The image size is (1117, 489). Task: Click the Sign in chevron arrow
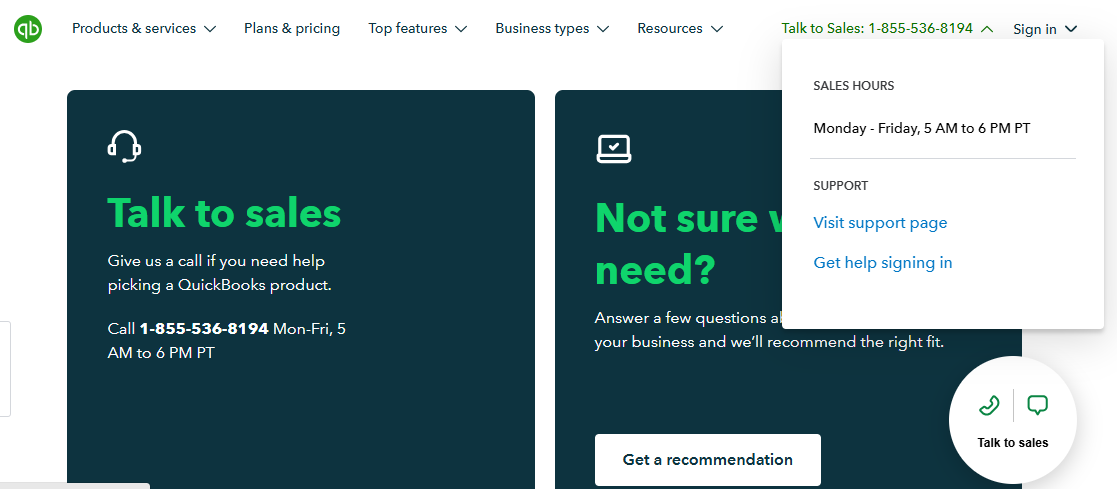click(1071, 29)
